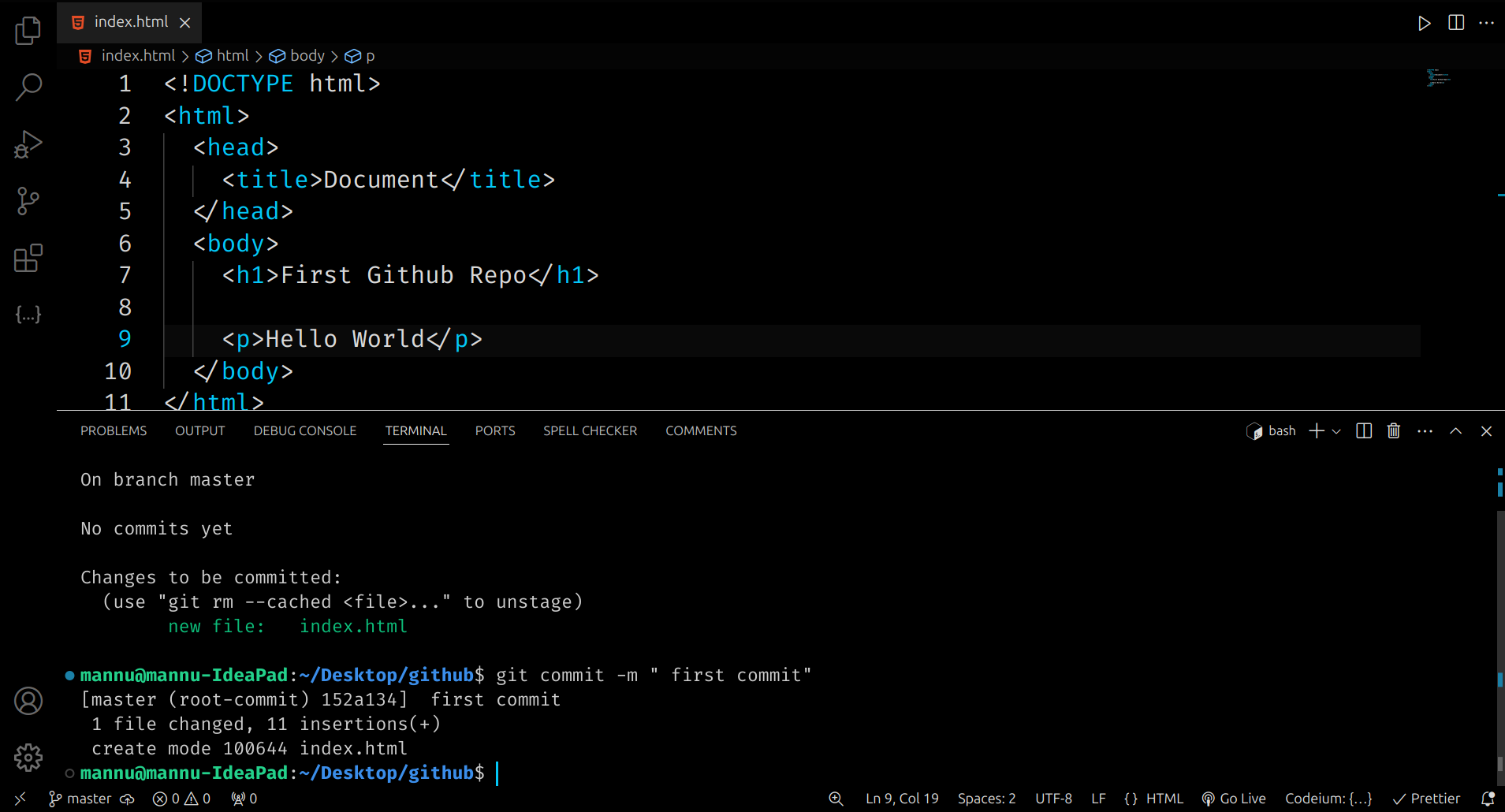Open the Manage settings gear
The height and width of the screenshot is (812, 1505).
click(x=28, y=758)
